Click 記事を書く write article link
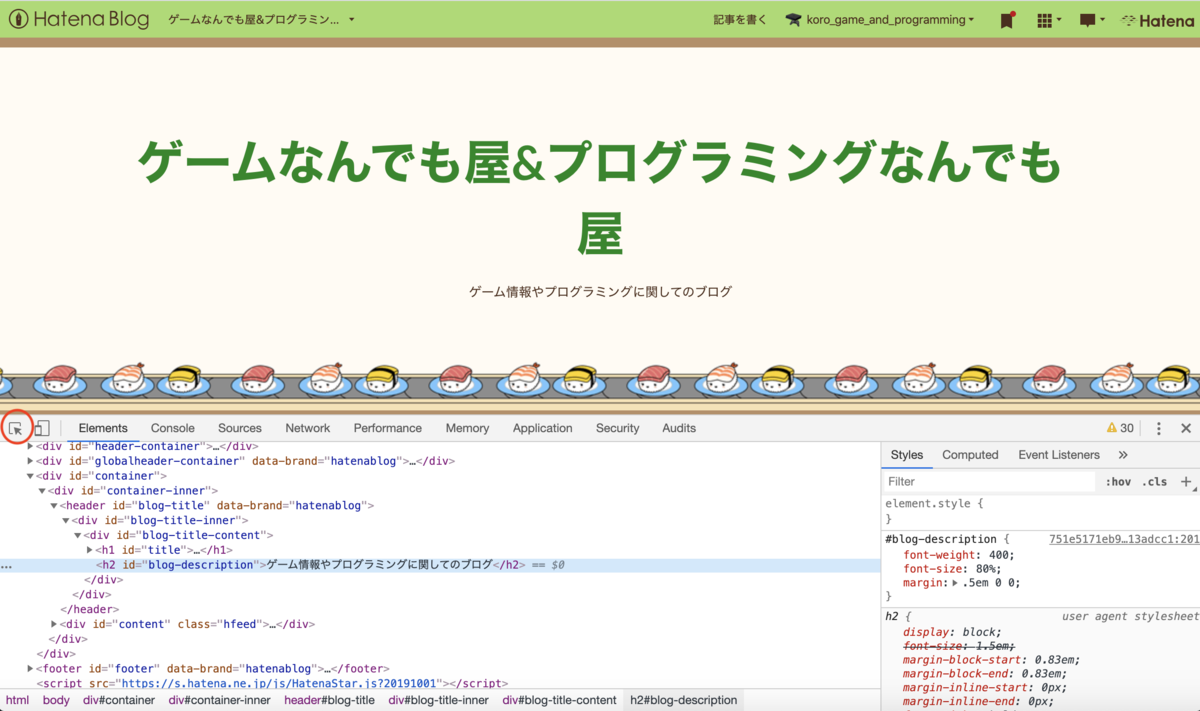Image resolution: width=1200 pixels, height=711 pixels. 741,20
